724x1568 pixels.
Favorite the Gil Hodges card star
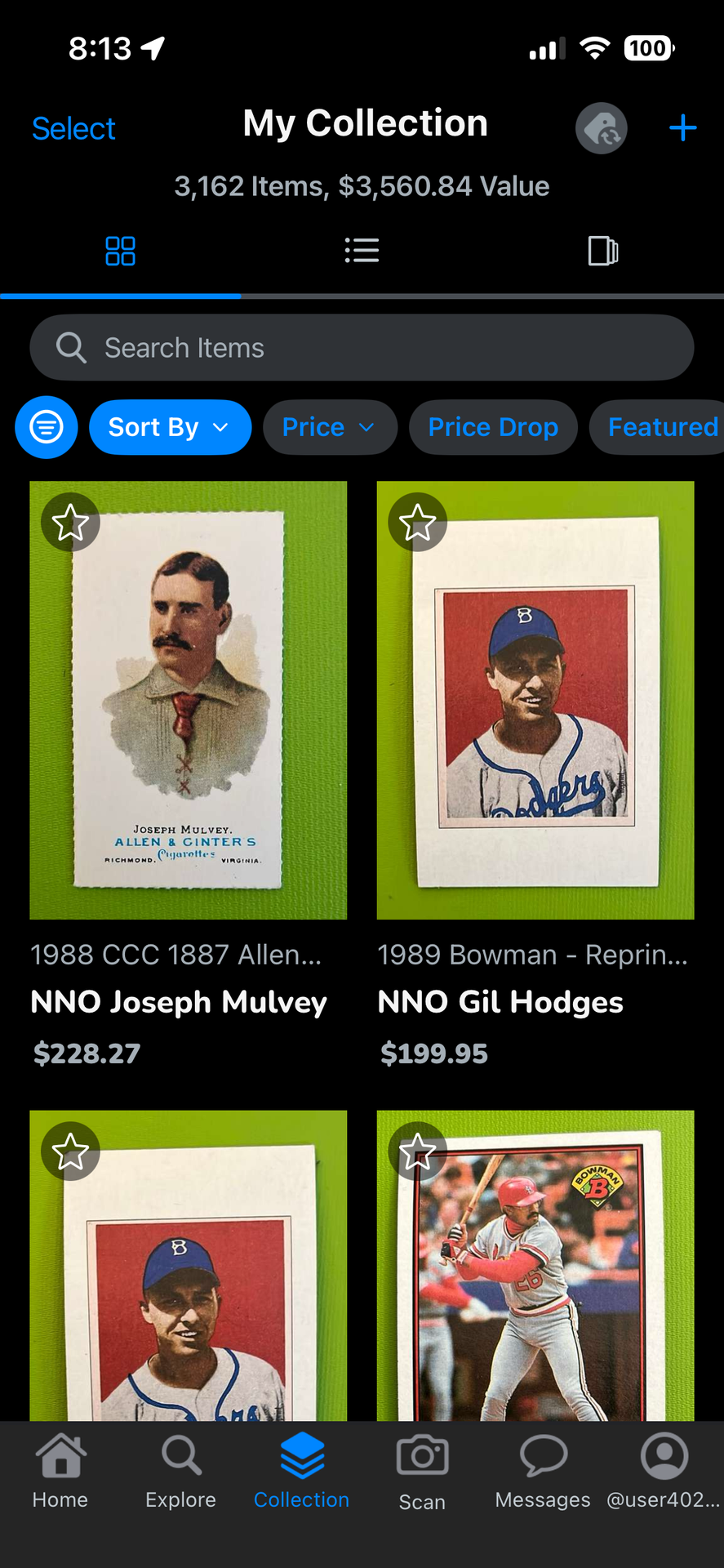point(418,523)
